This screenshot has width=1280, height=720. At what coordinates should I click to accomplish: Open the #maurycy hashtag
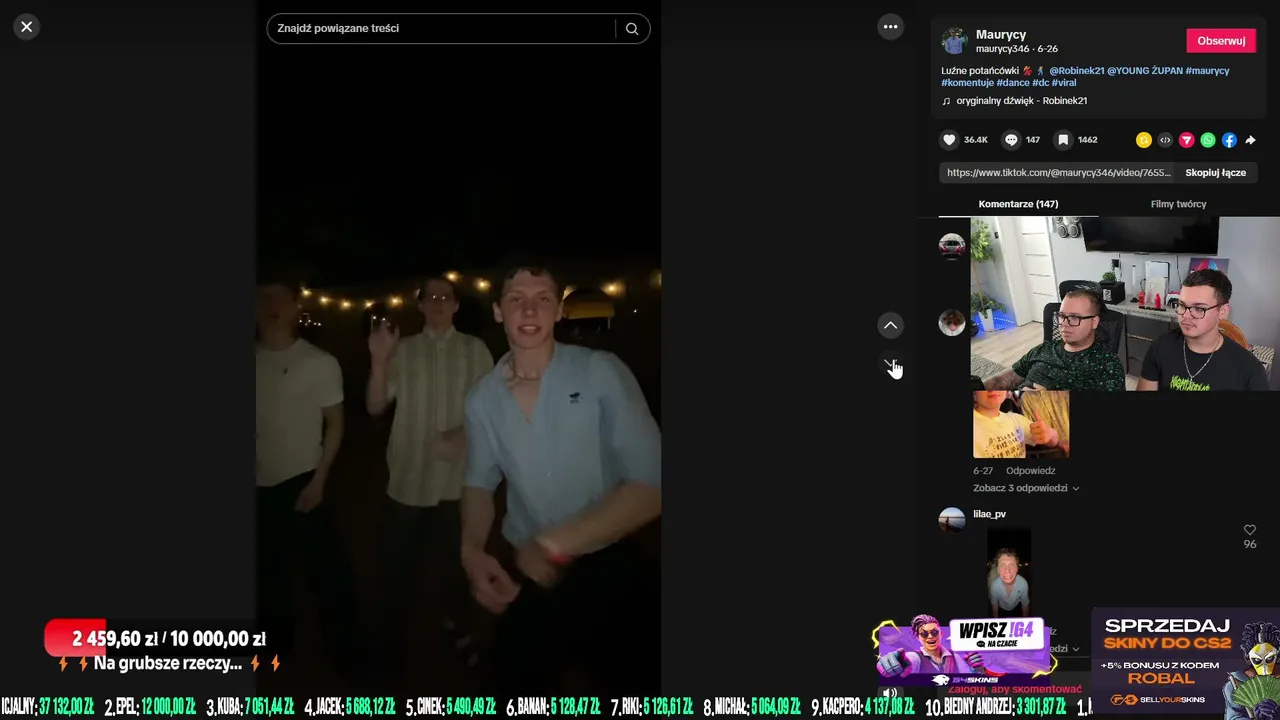1207,71
